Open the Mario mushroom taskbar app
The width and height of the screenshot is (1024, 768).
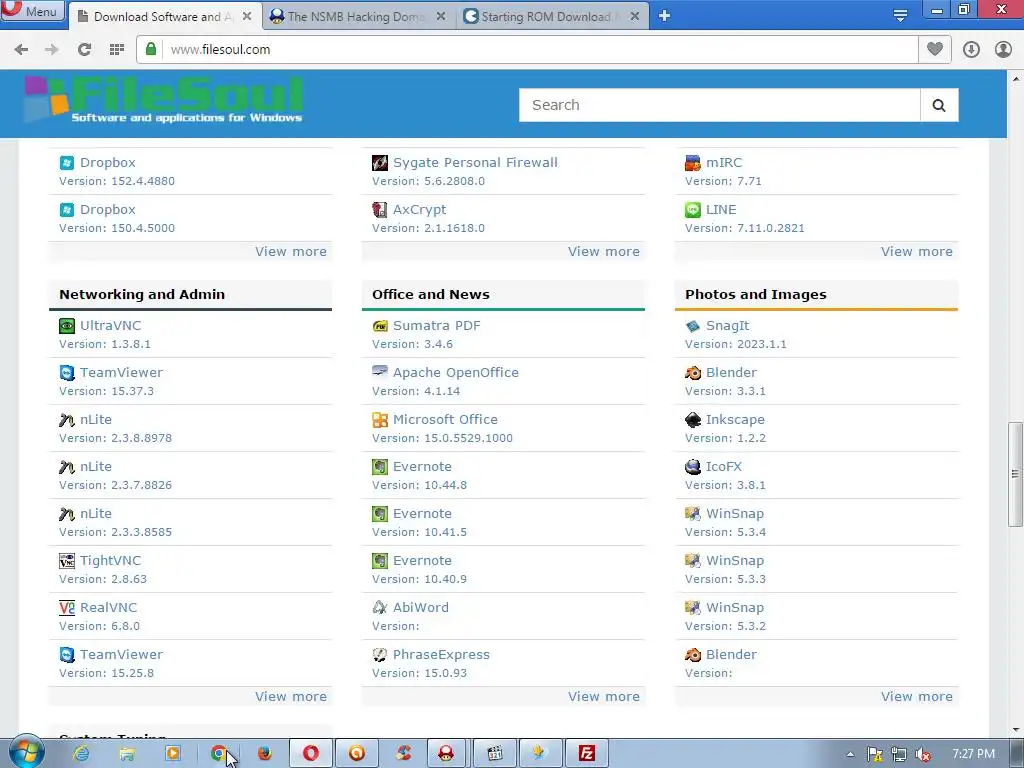click(x=448, y=754)
